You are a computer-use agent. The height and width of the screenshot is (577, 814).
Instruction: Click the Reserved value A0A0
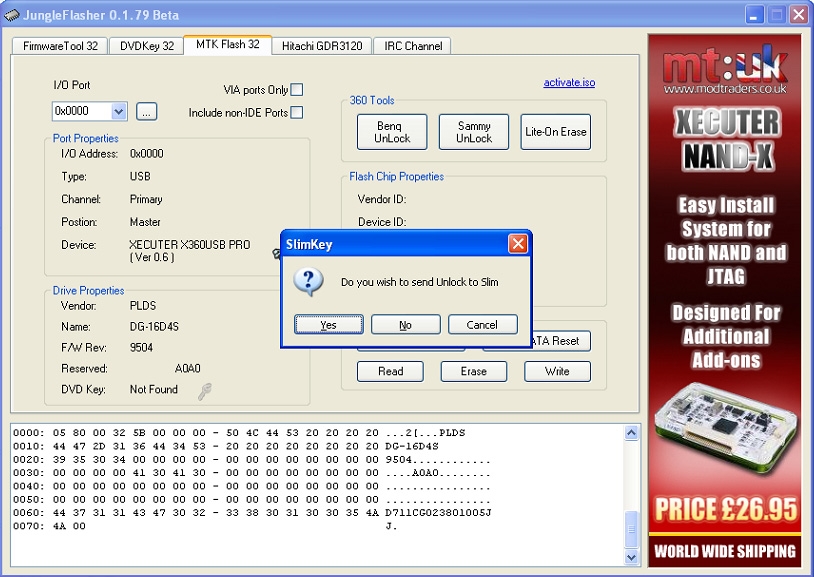[187, 368]
